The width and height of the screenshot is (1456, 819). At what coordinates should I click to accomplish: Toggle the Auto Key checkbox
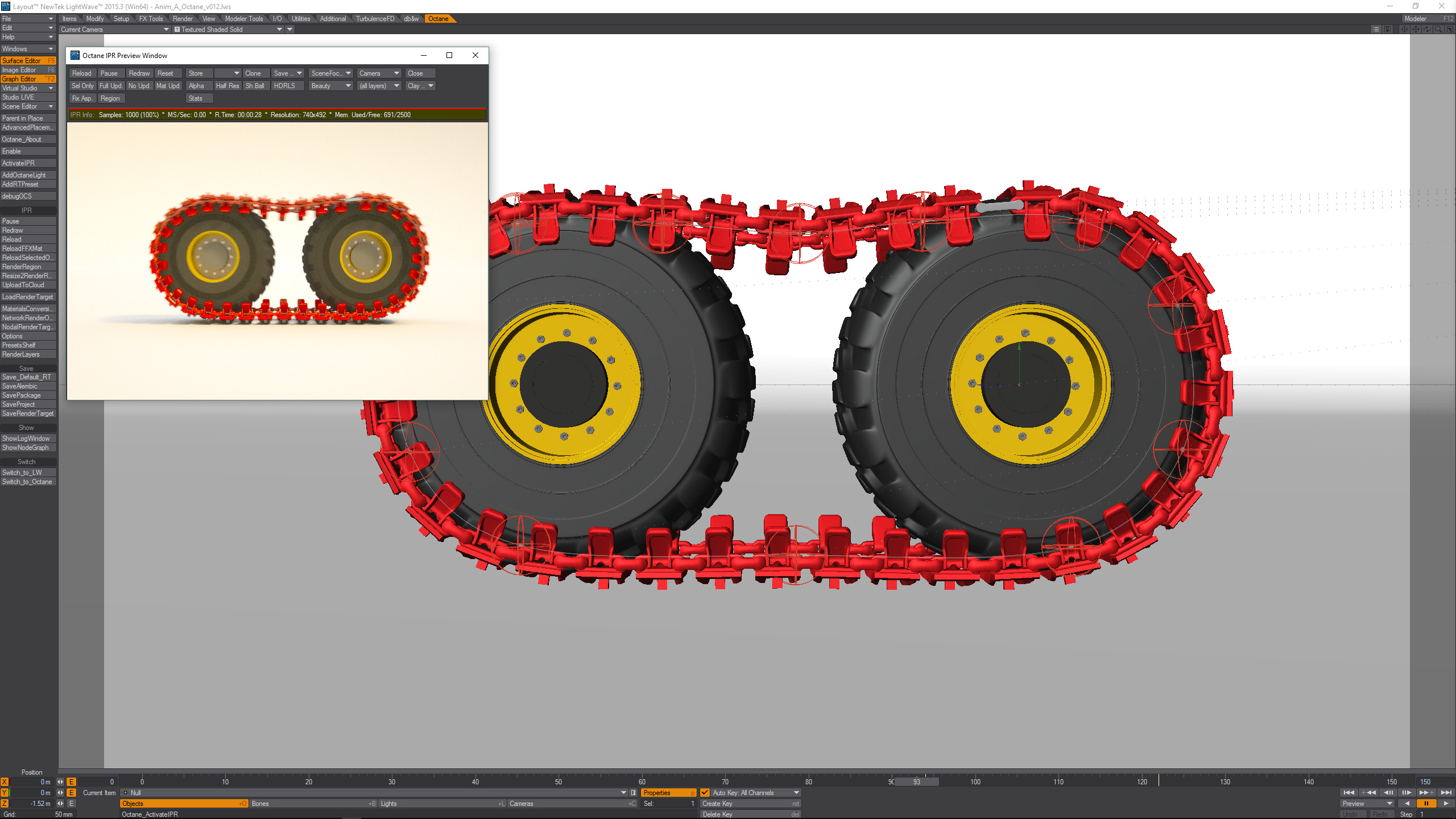705,793
